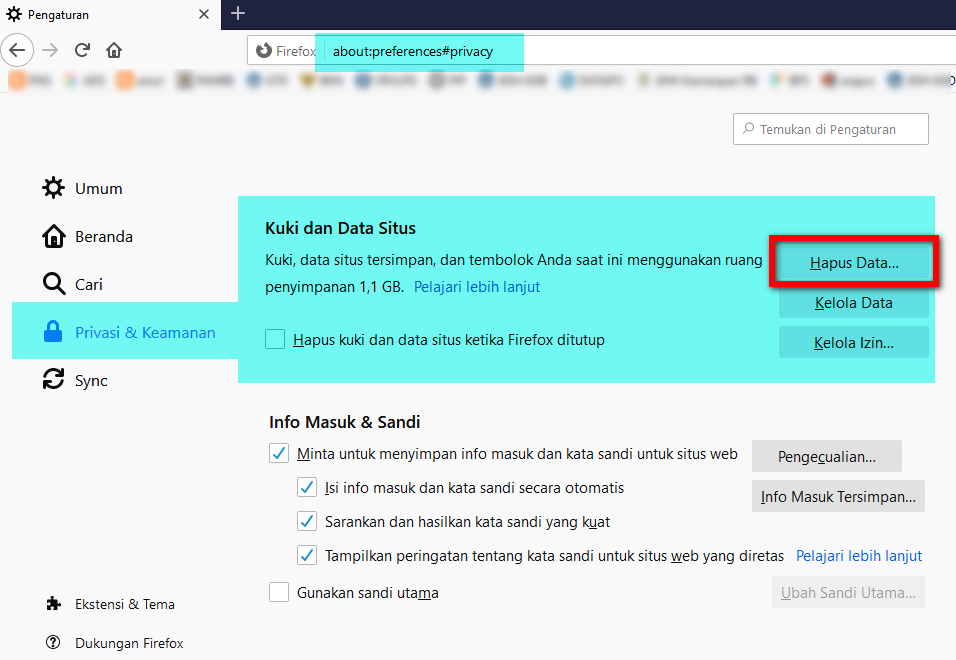Click the browser Back arrow button
The image size is (956, 660).
coord(17,50)
